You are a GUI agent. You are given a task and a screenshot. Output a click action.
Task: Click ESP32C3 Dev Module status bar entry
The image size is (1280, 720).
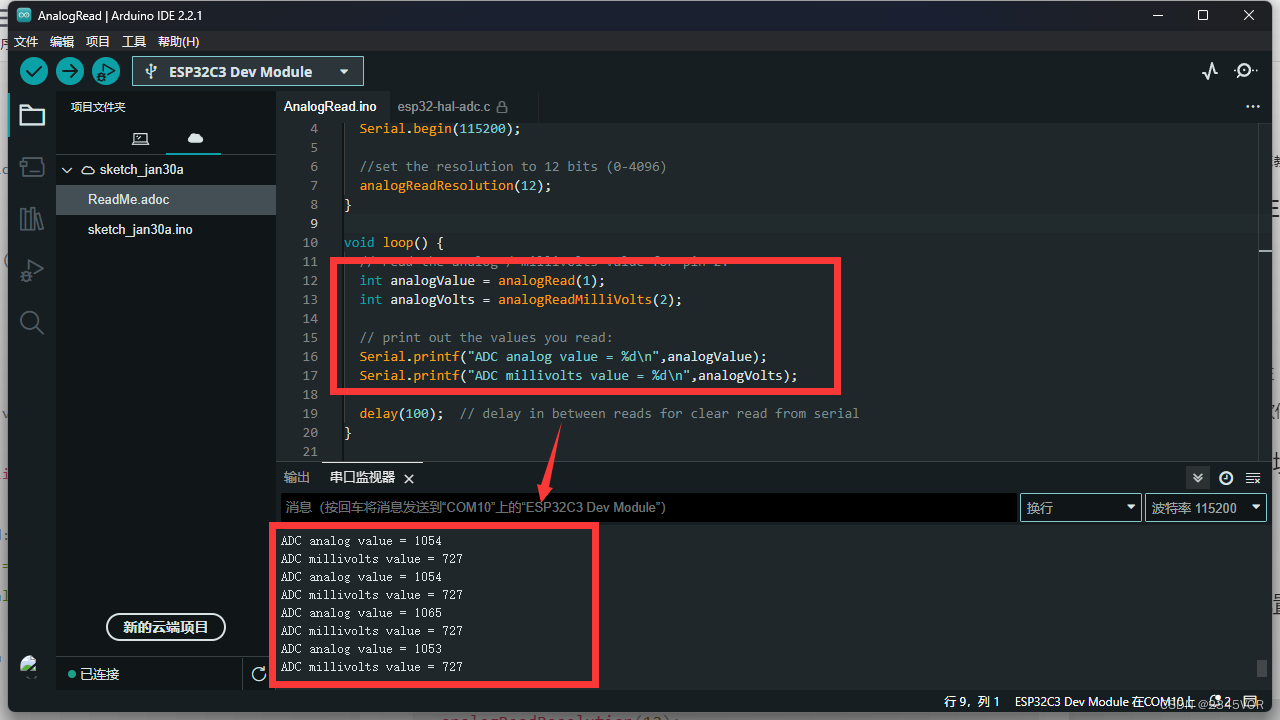(x=1105, y=702)
